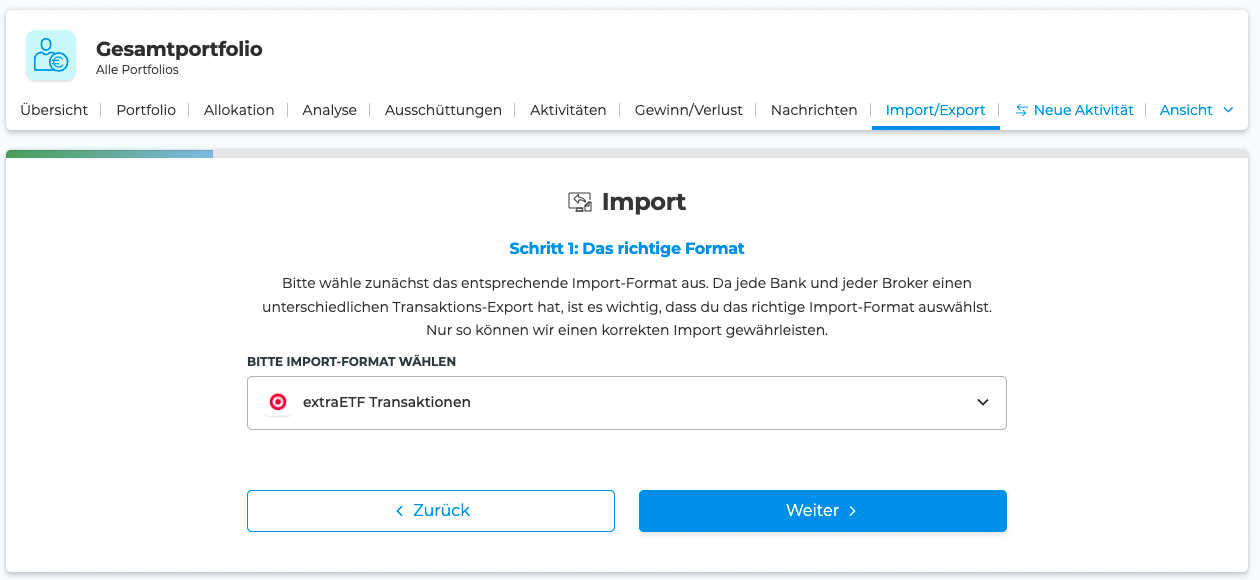
Task: Click the 'Alle Portfolios' subtitle
Action: [x=137, y=71]
